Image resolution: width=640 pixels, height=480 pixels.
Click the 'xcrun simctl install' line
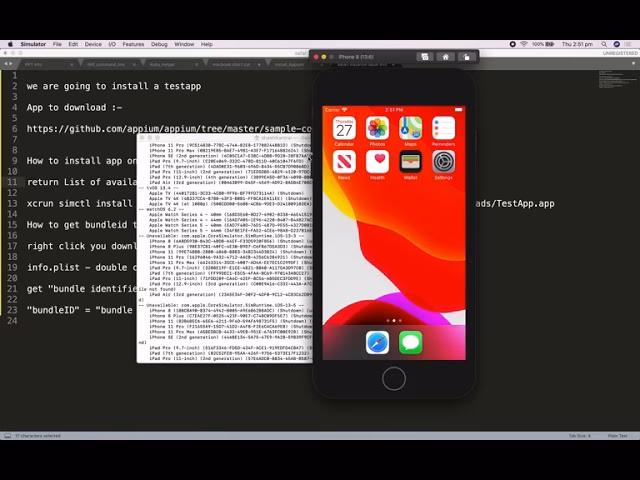click(x=80, y=203)
